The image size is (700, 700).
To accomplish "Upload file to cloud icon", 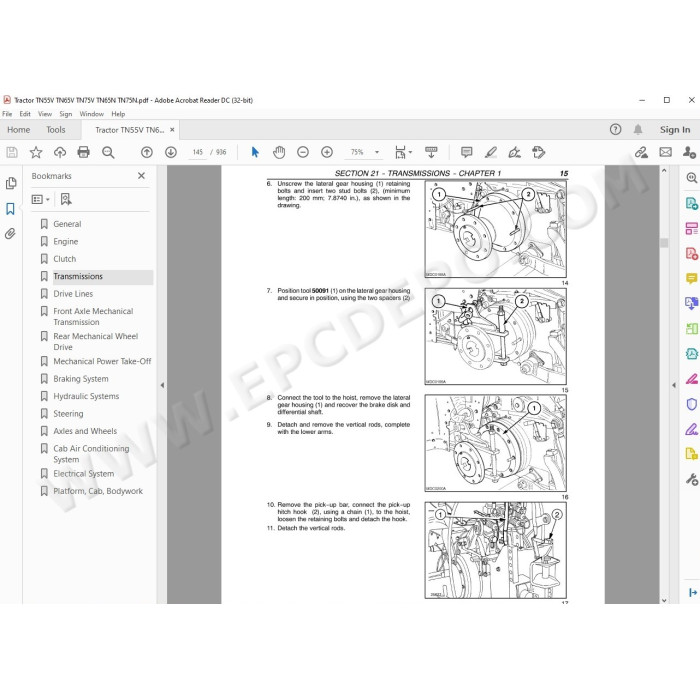I will pos(60,153).
